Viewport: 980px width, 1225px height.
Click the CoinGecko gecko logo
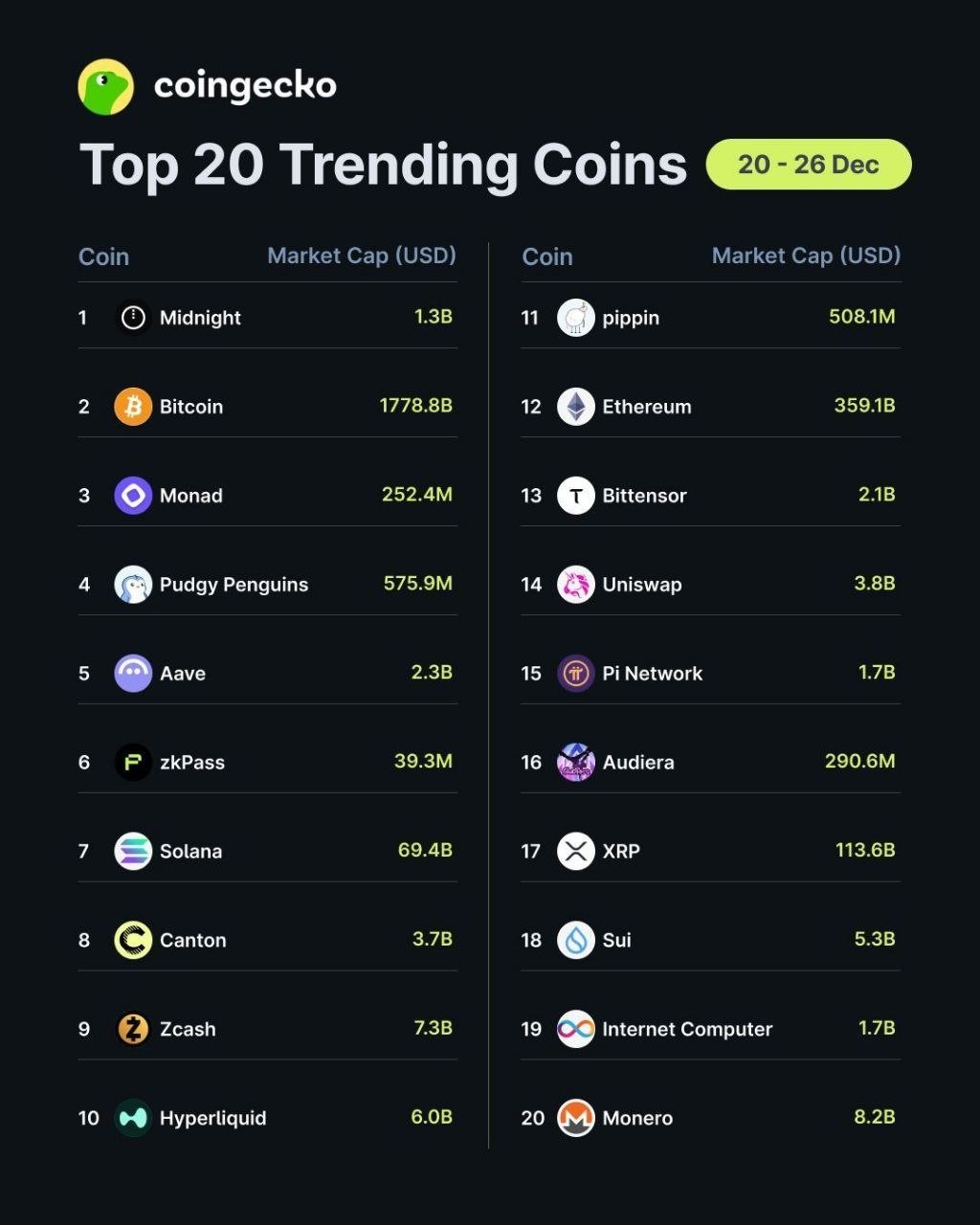[x=105, y=87]
